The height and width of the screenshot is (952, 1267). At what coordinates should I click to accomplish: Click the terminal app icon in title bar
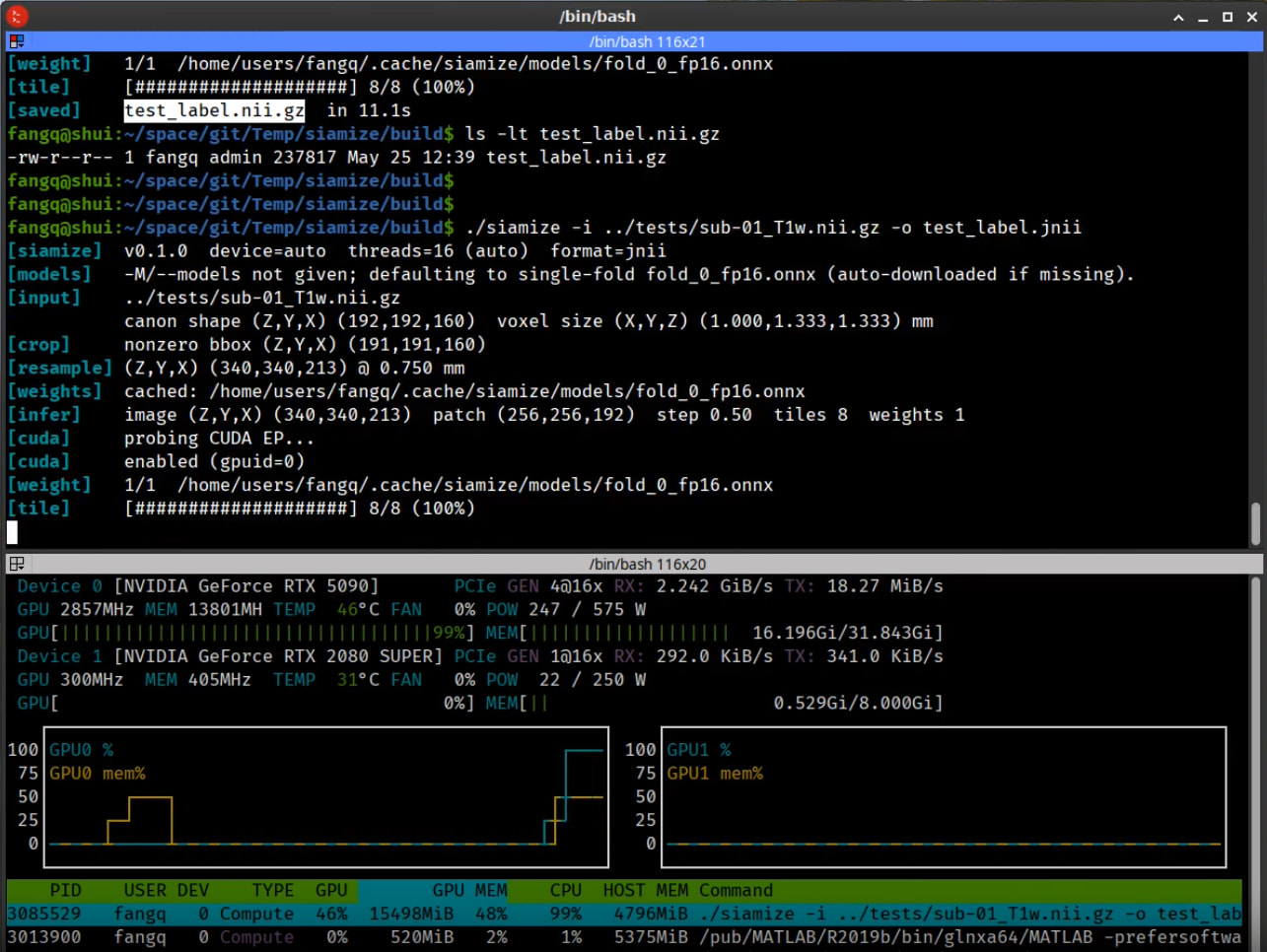point(17,16)
